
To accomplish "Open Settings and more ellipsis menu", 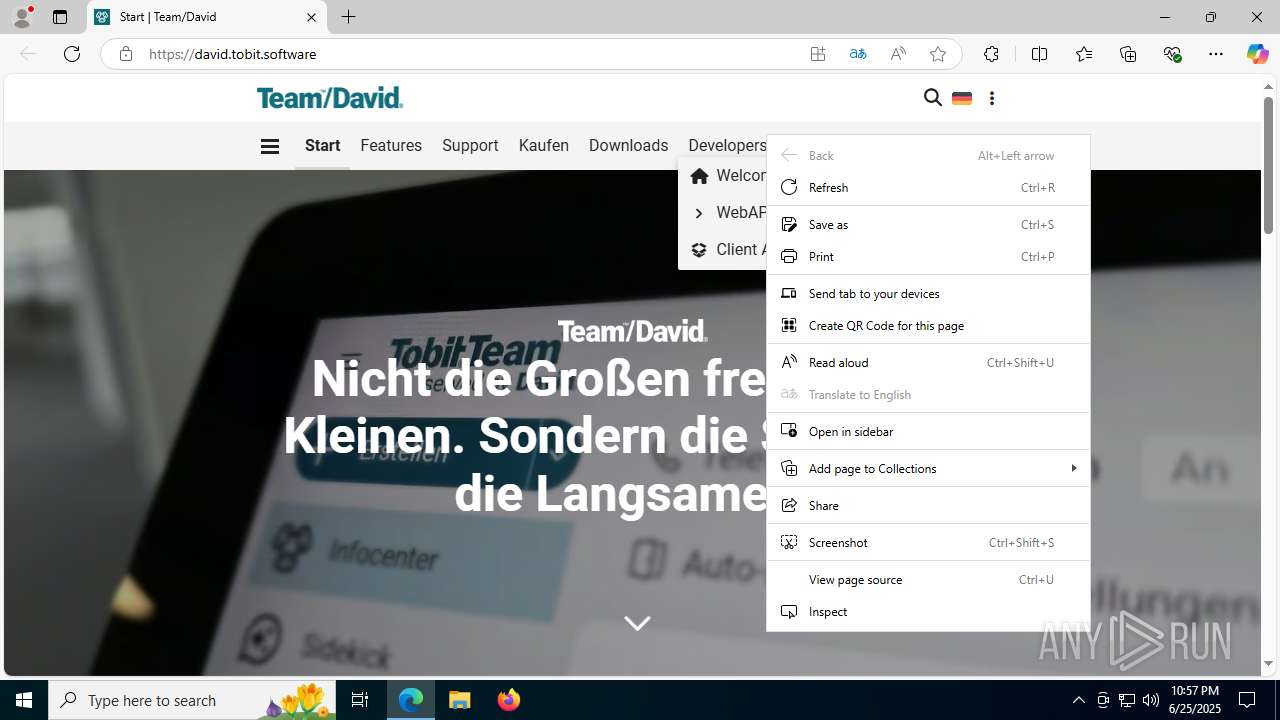I will click(x=1216, y=54).
